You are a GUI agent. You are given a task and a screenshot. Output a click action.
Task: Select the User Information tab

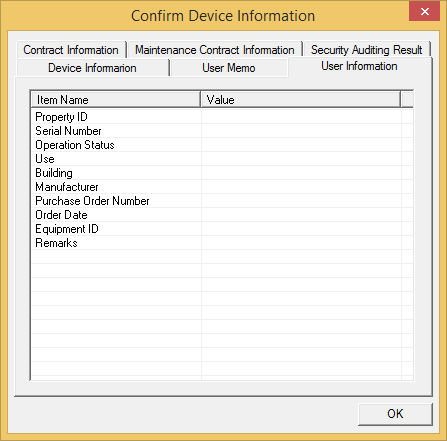359,66
